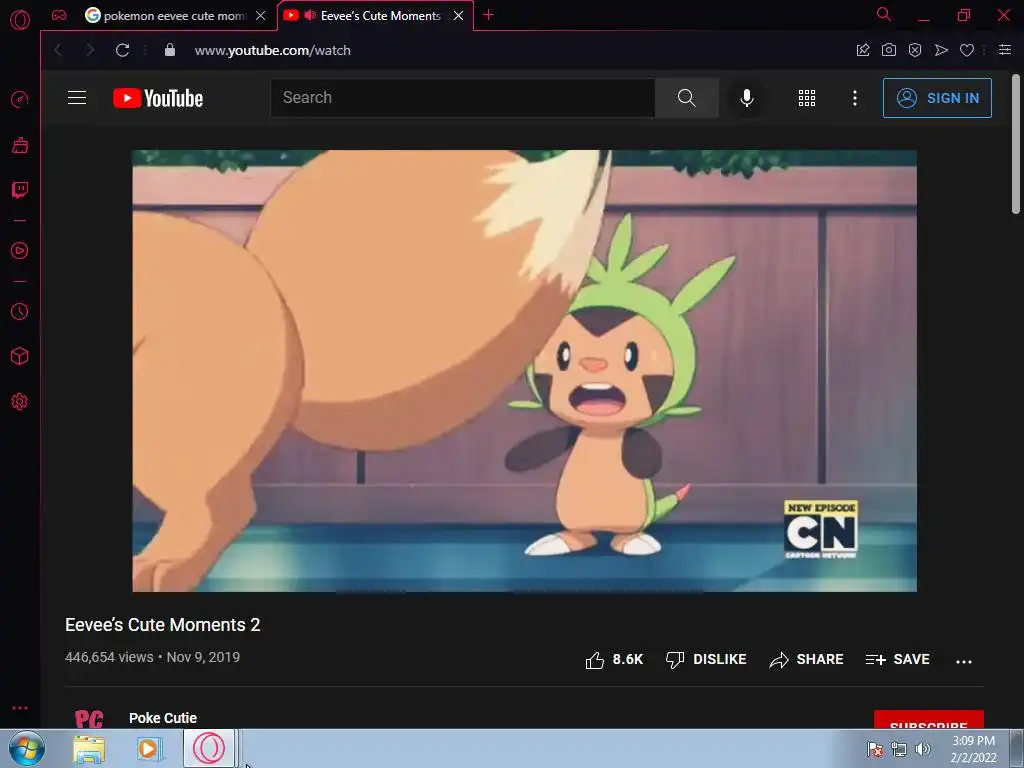
Task: Open Easy Setup sliders icon
Action: tap(1005, 50)
